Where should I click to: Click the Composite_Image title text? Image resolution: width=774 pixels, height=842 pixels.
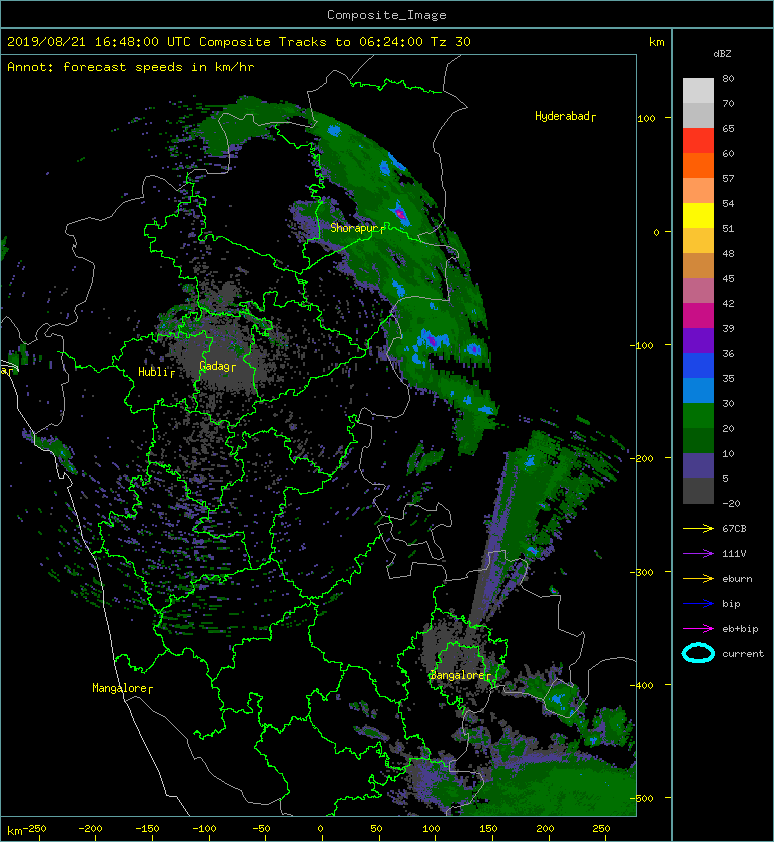click(387, 15)
